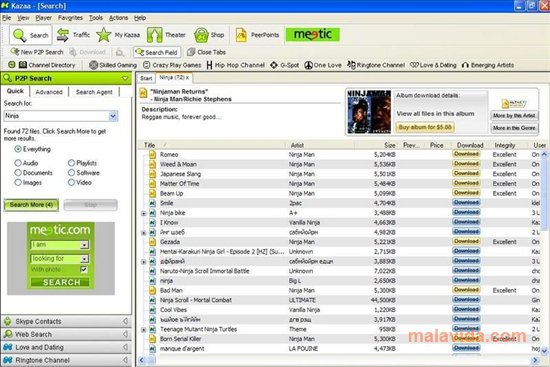550x367 pixels.
Task: Open the File menu
Action: click(x=7, y=18)
